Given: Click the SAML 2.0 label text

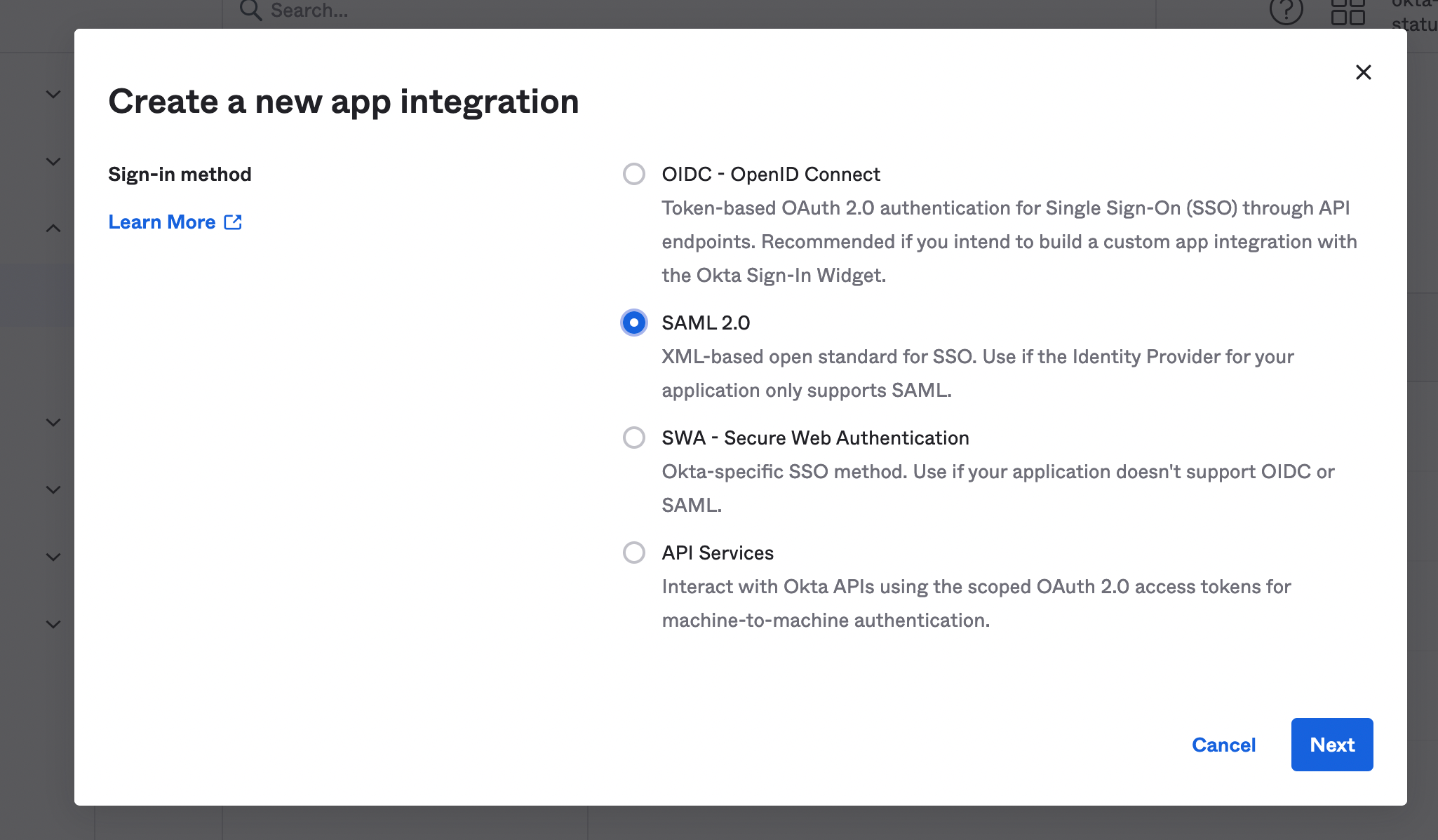Looking at the screenshot, I should click(706, 323).
